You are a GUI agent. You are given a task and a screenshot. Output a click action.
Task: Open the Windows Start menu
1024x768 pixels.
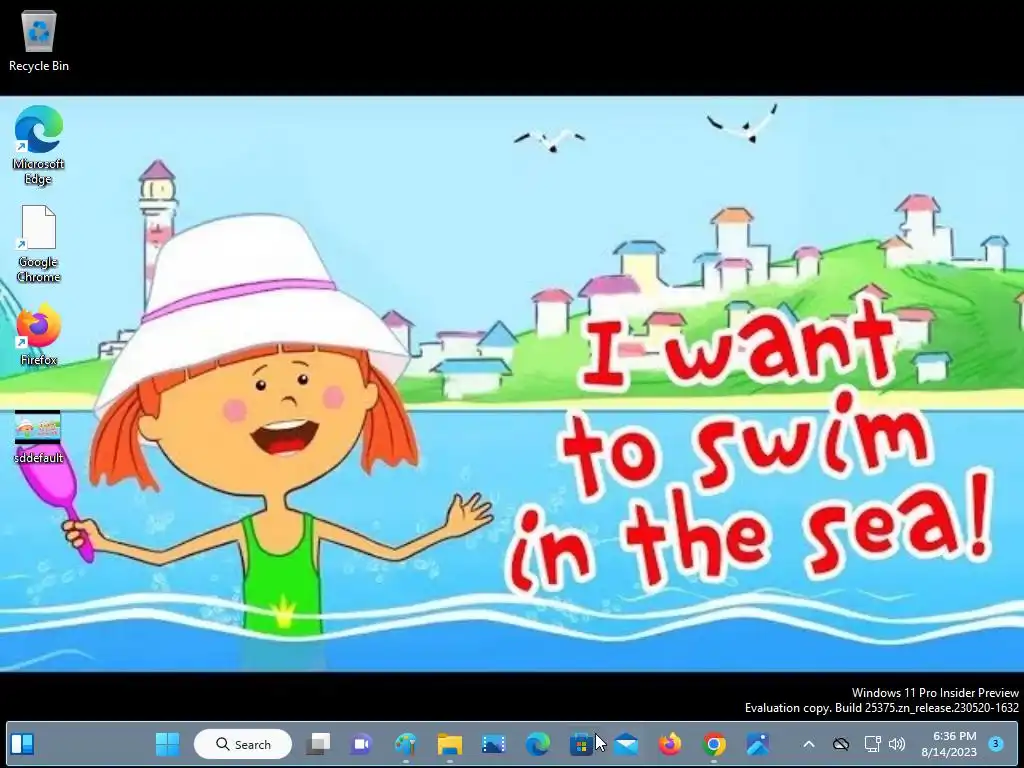tap(167, 744)
